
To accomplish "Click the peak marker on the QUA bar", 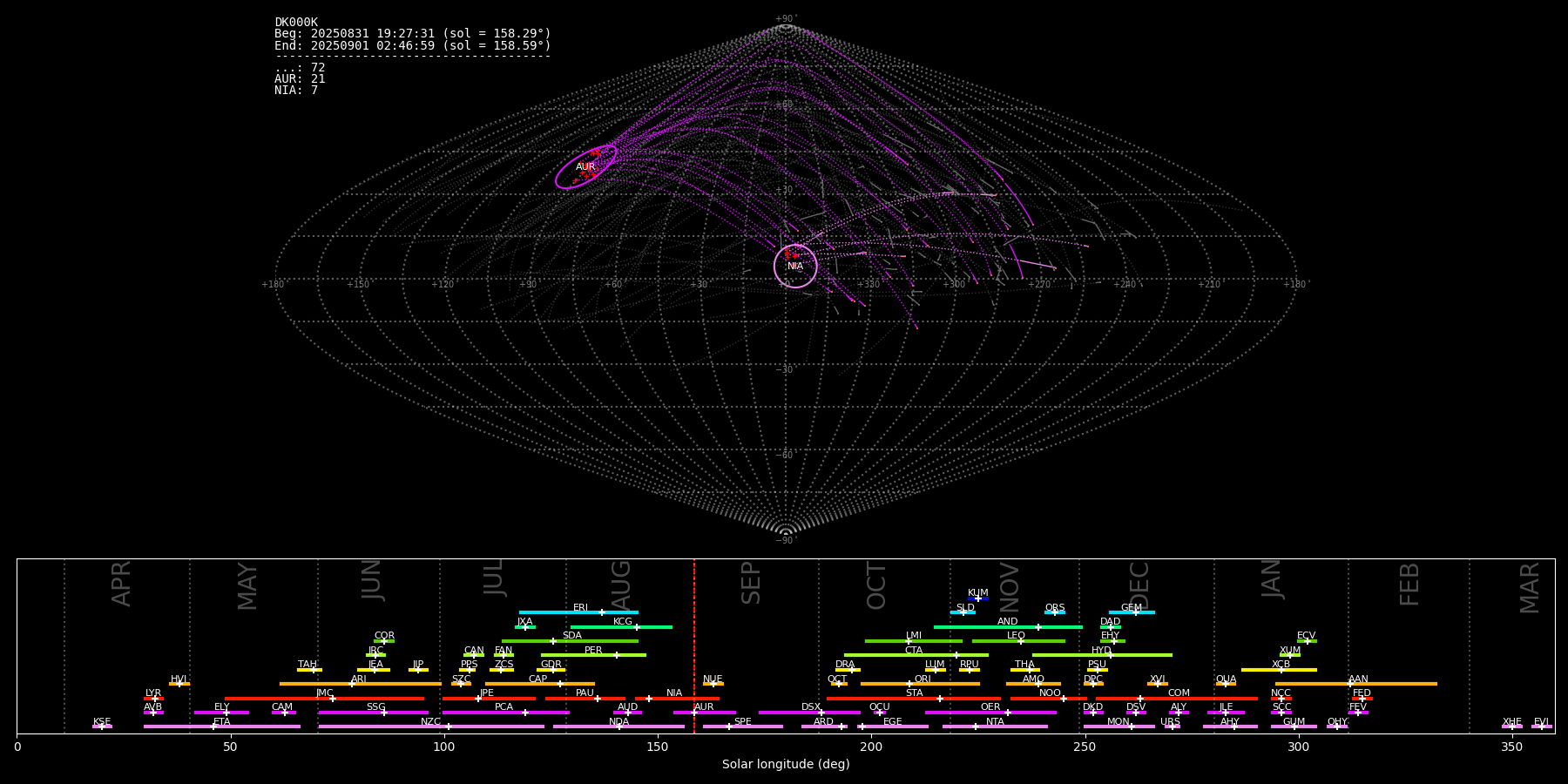I will (1226, 684).
